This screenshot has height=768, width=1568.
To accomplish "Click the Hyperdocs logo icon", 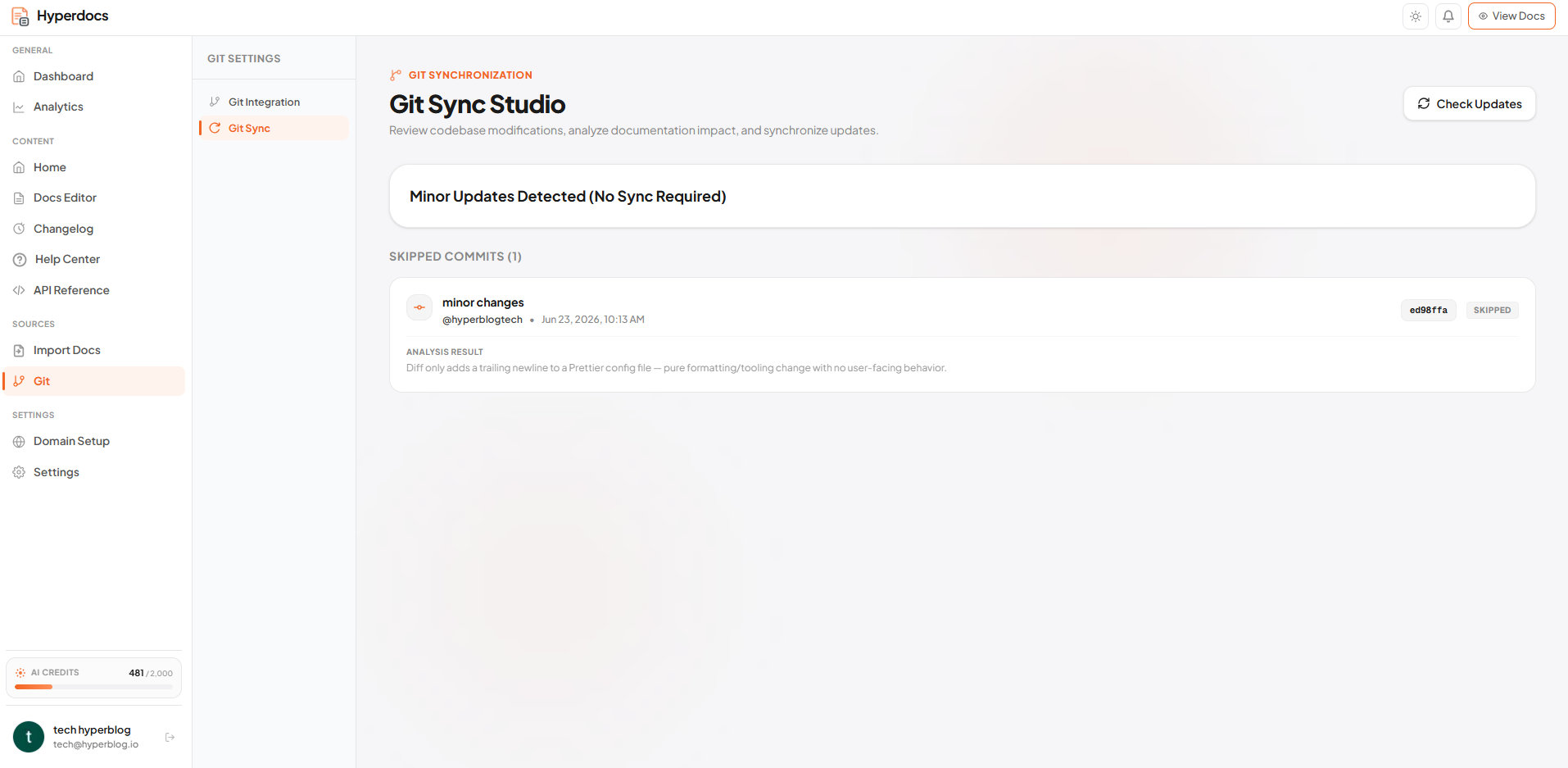I will pos(20,16).
